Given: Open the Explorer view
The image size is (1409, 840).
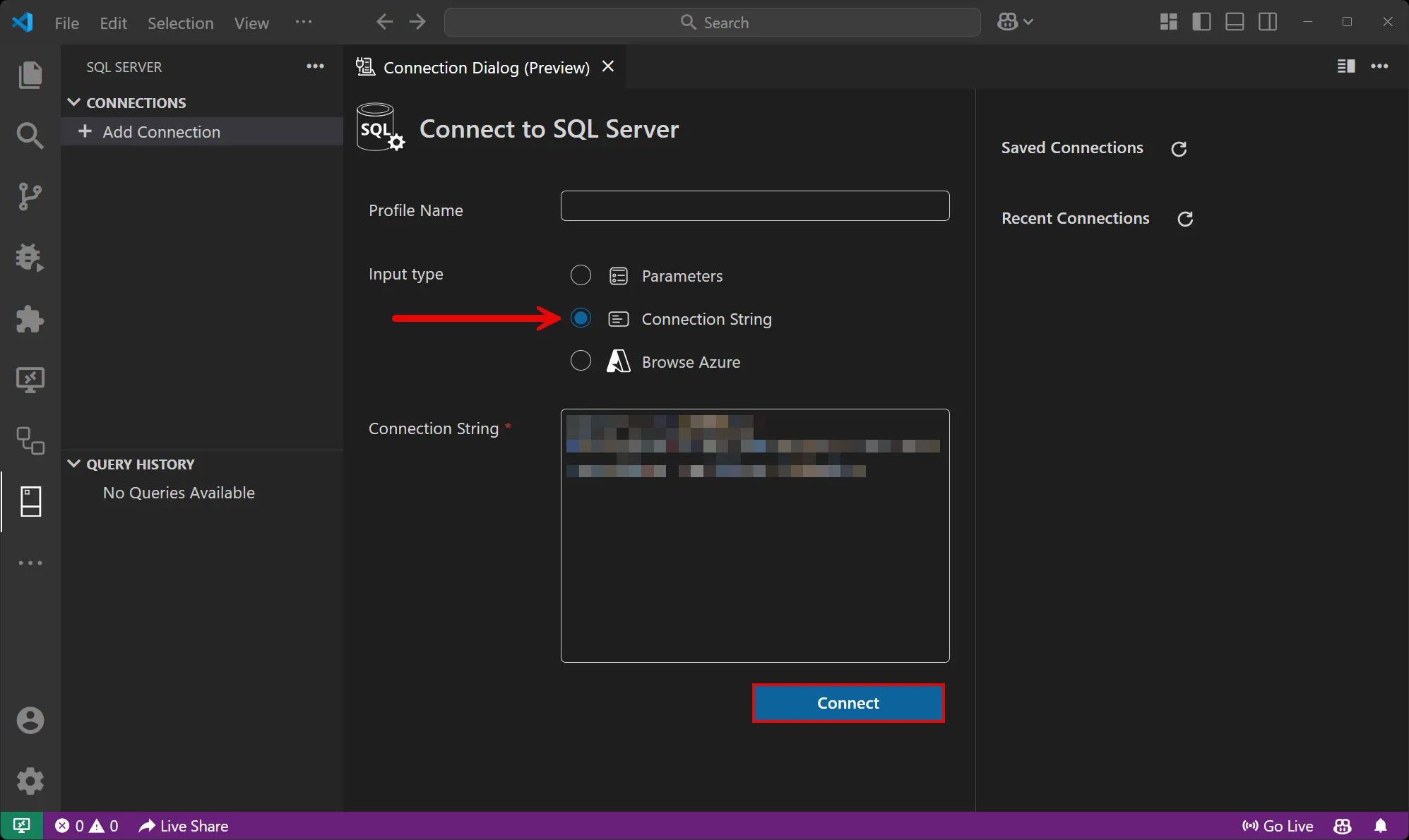Looking at the screenshot, I should tap(30, 74).
